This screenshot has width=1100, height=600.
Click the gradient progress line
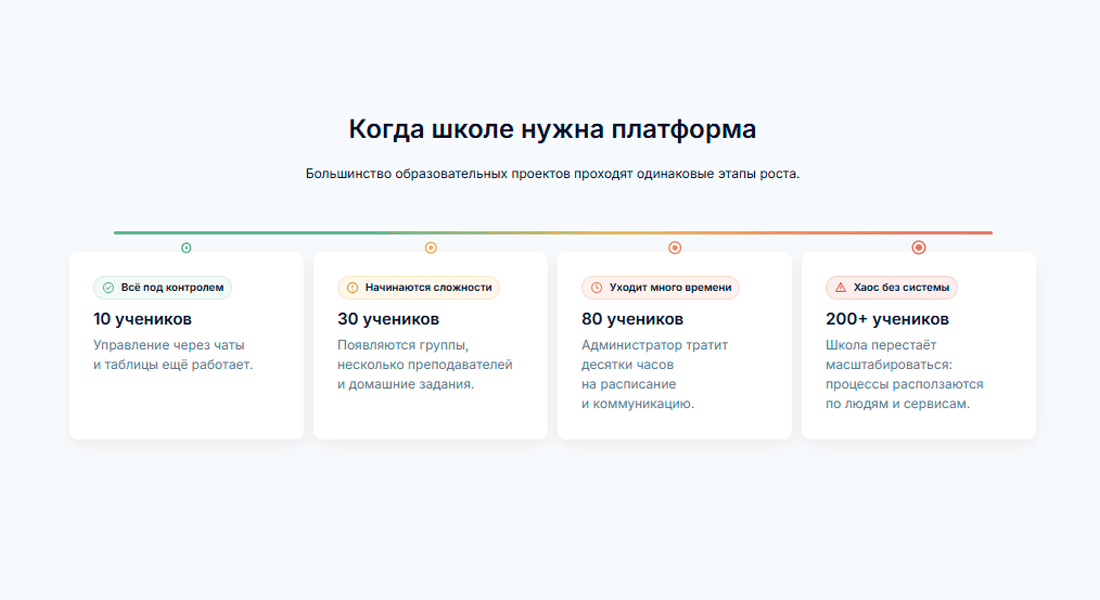point(553,232)
